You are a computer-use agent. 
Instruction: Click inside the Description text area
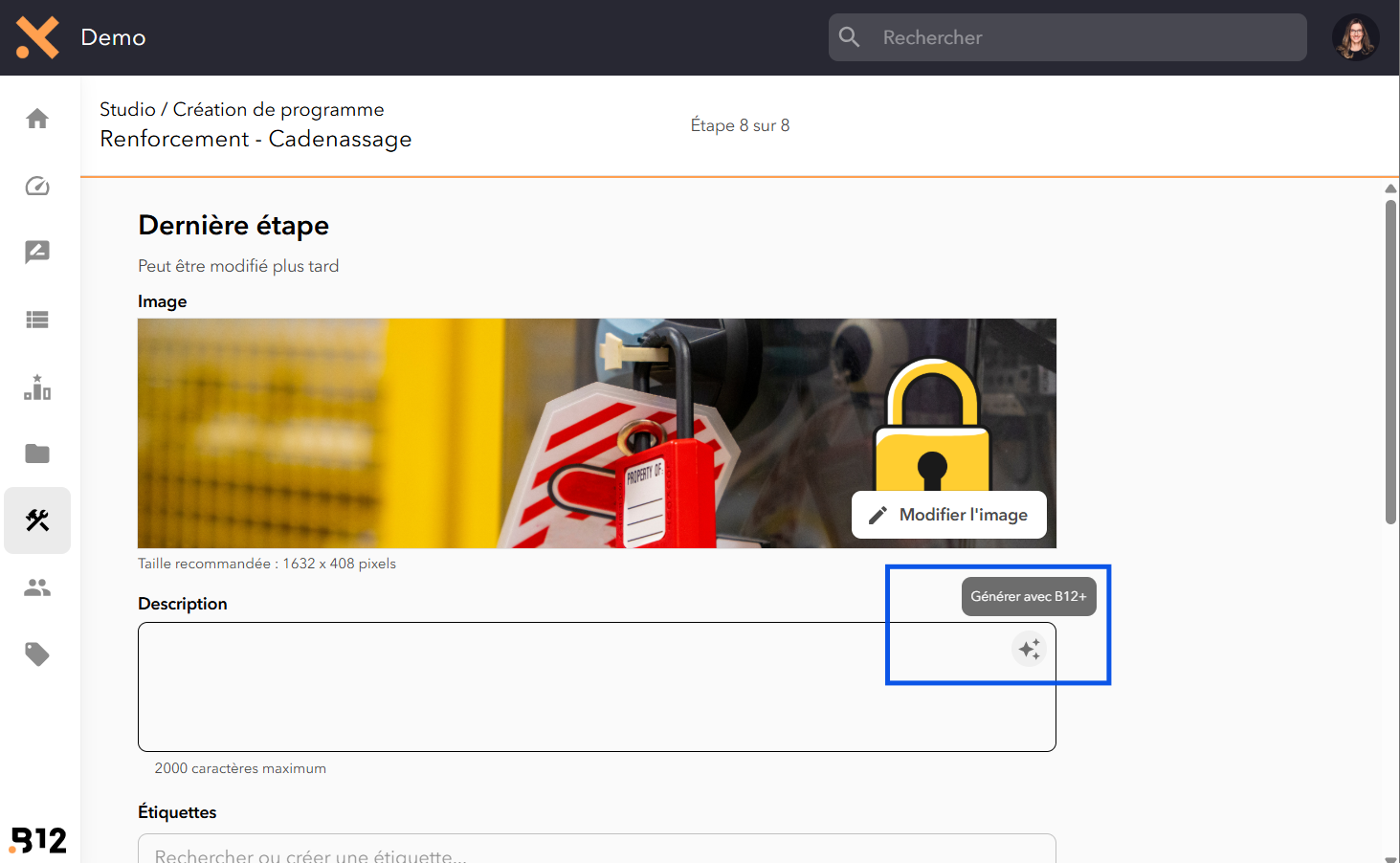(597, 687)
